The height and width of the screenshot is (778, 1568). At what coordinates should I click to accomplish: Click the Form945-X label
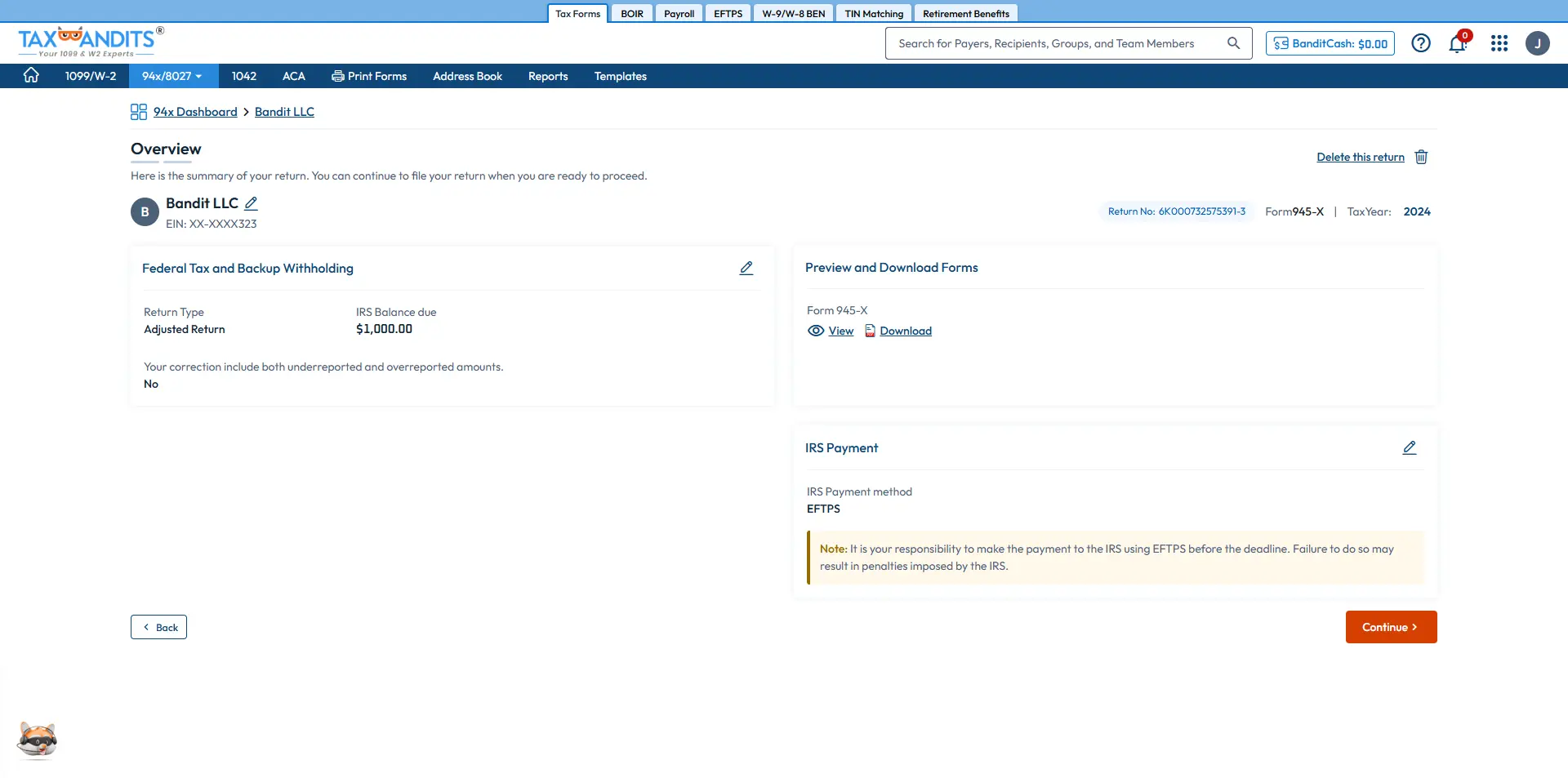[x=1294, y=211]
